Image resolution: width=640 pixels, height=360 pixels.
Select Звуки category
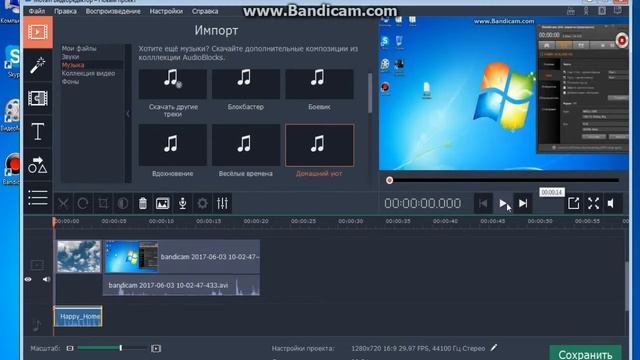(70, 57)
